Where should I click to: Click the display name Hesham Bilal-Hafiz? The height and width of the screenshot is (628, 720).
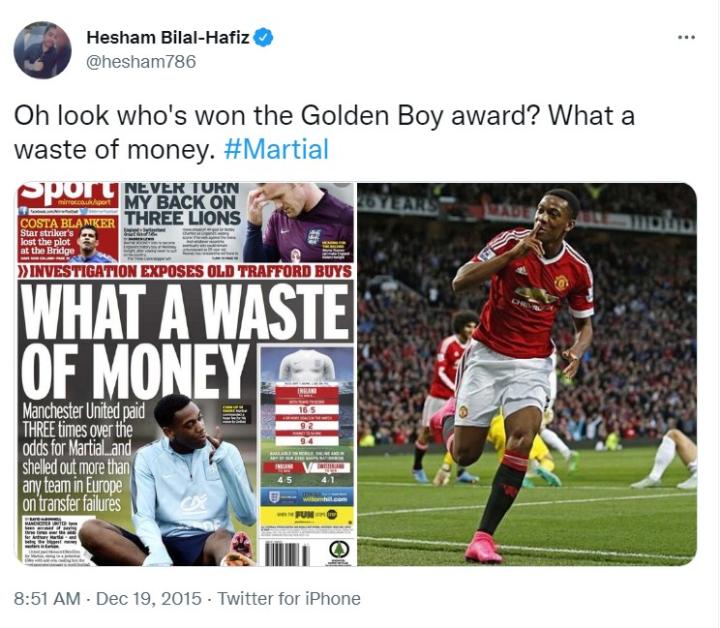(x=168, y=37)
